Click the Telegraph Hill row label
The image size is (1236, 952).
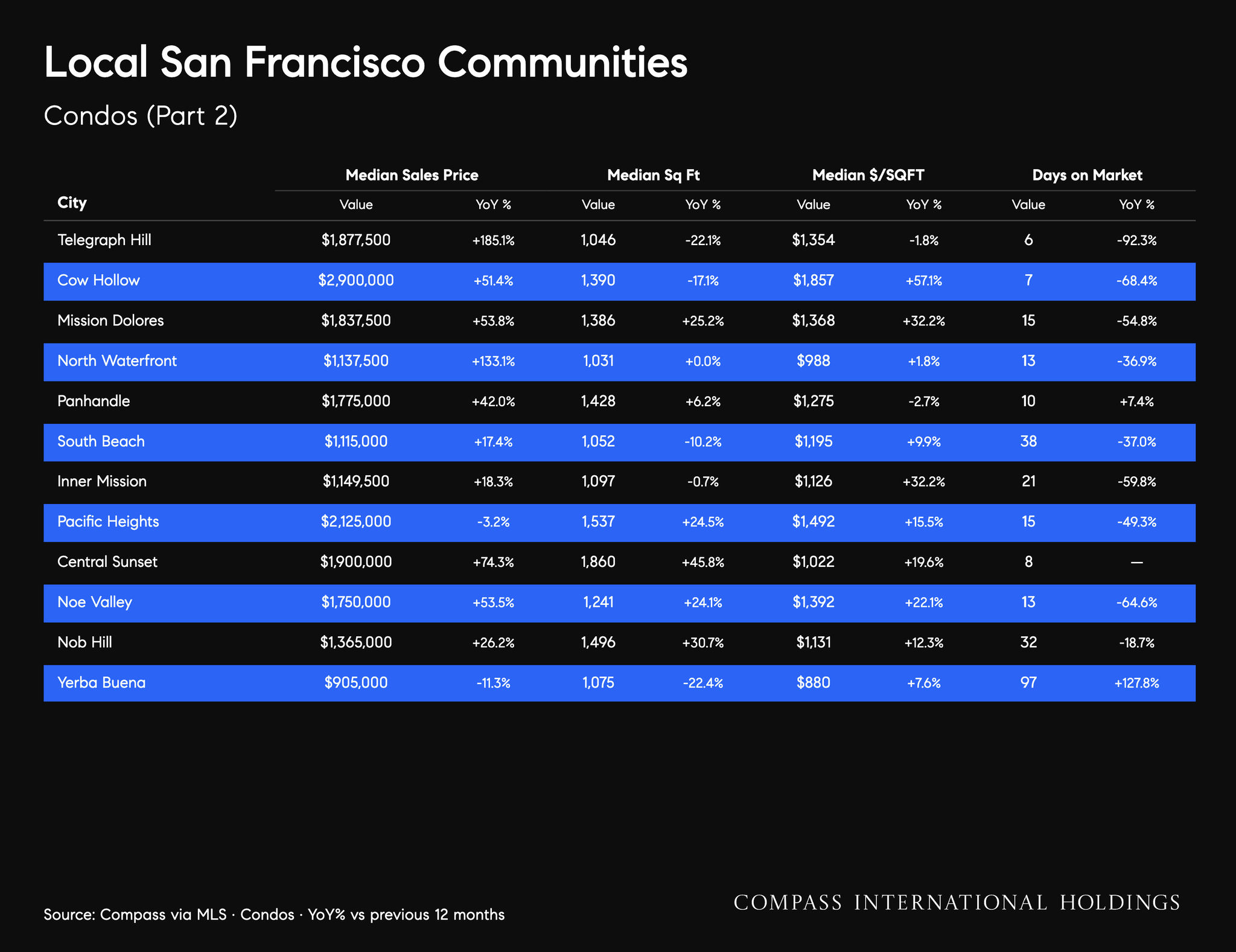pyautogui.click(x=104, y=240)
